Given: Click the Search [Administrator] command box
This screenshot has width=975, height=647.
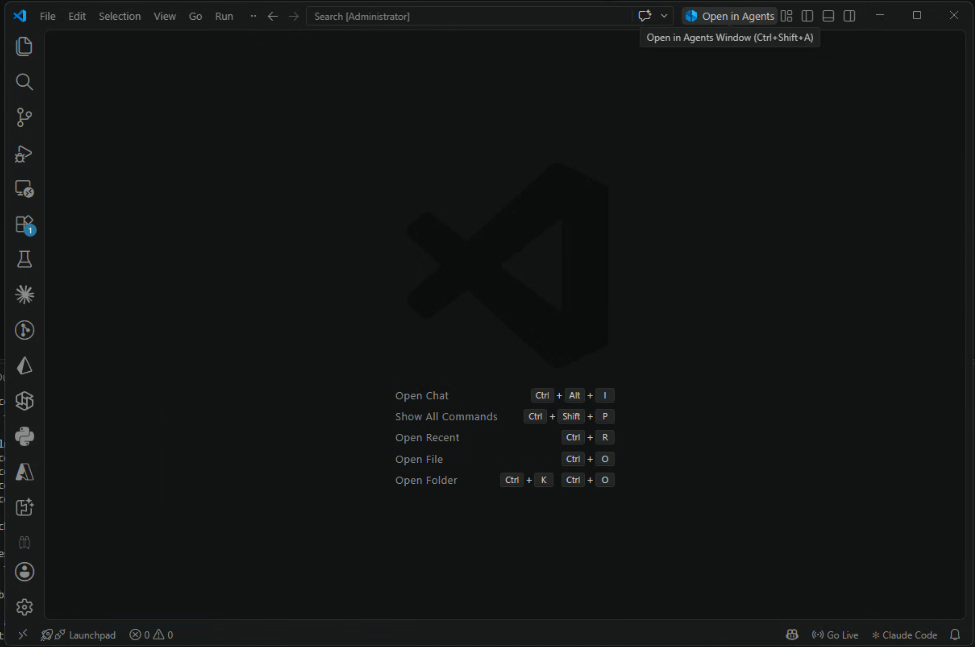Looking at the screenshot, I should [469, 16].
